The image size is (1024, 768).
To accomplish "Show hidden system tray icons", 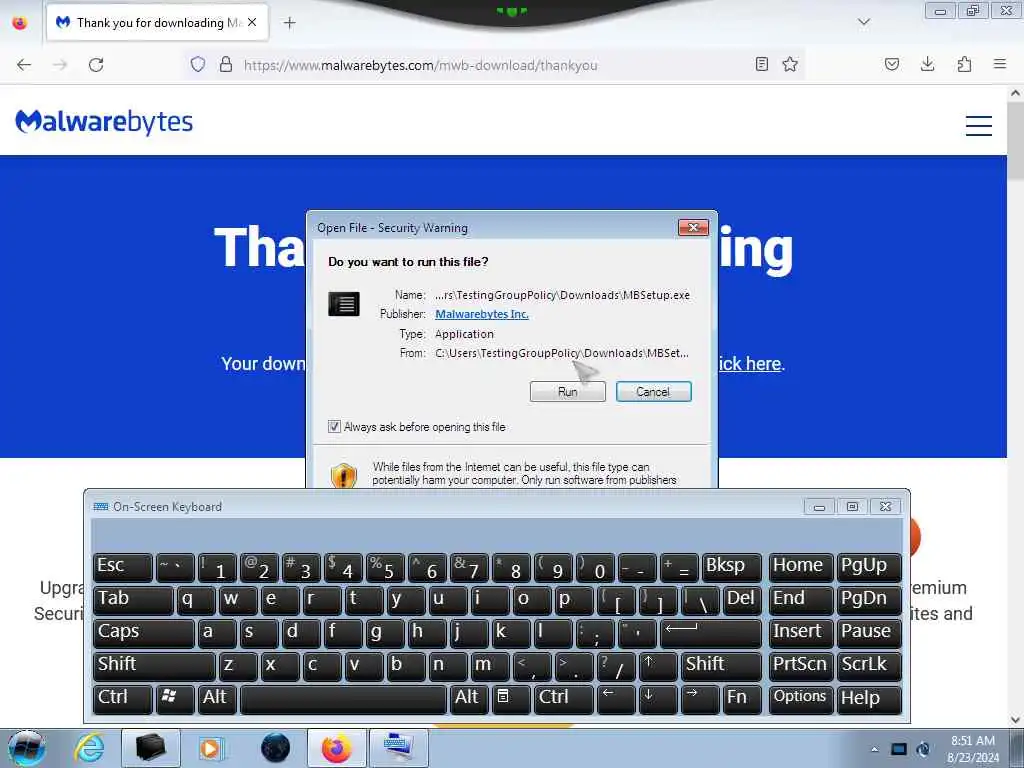I will 874,749.
